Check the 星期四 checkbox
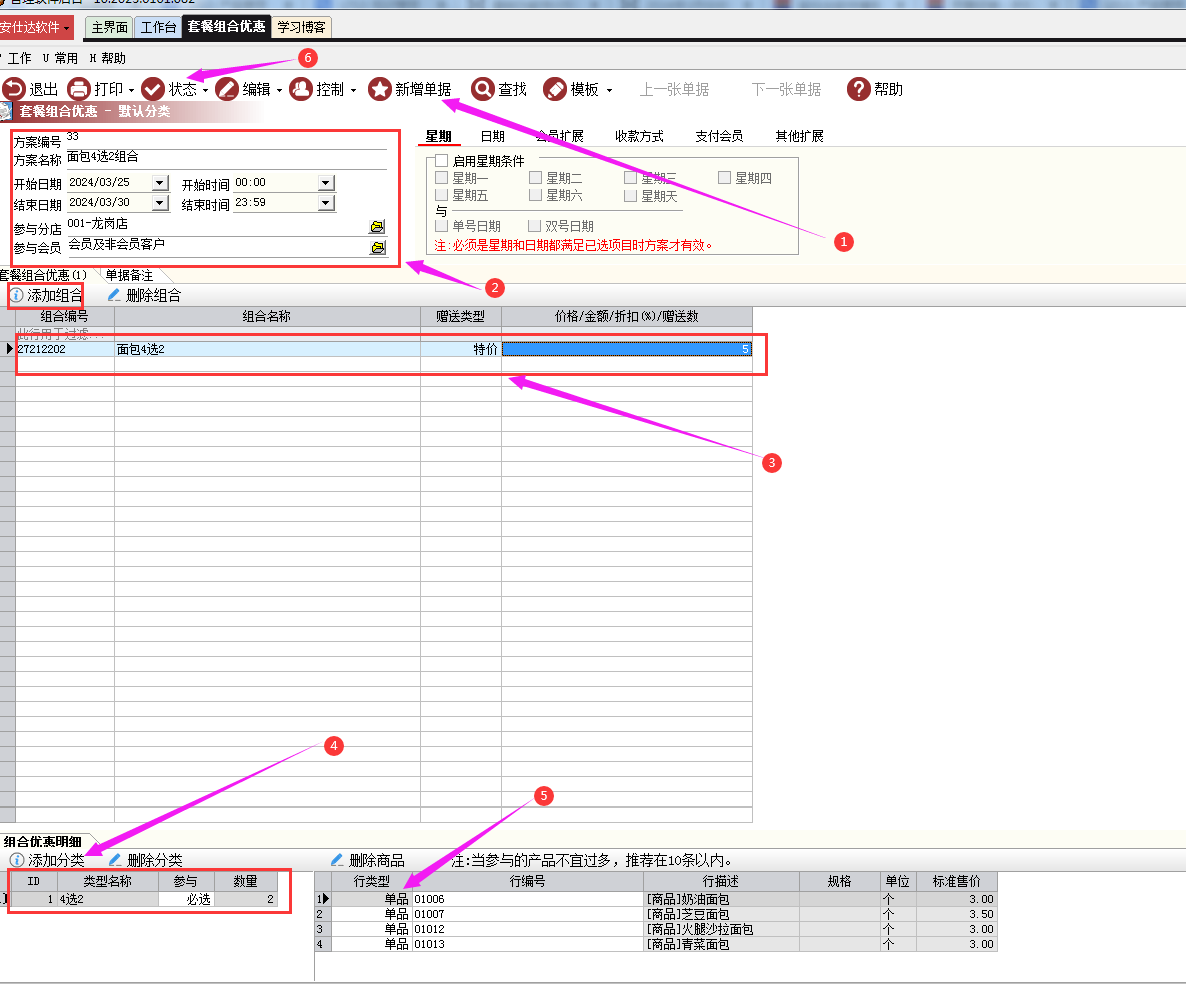 pos(725,178)
